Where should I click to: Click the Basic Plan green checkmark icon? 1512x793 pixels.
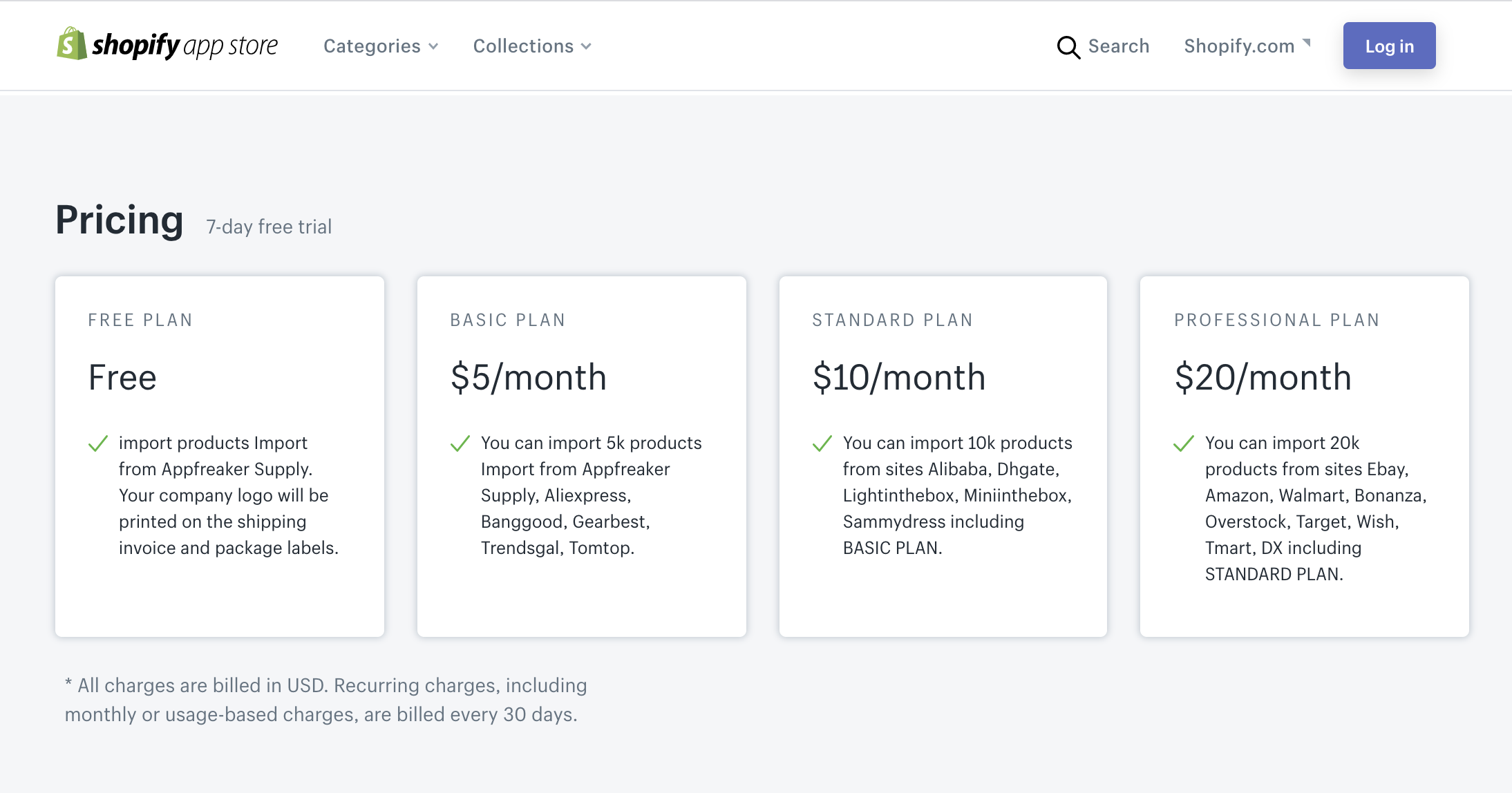pos(460,443)
